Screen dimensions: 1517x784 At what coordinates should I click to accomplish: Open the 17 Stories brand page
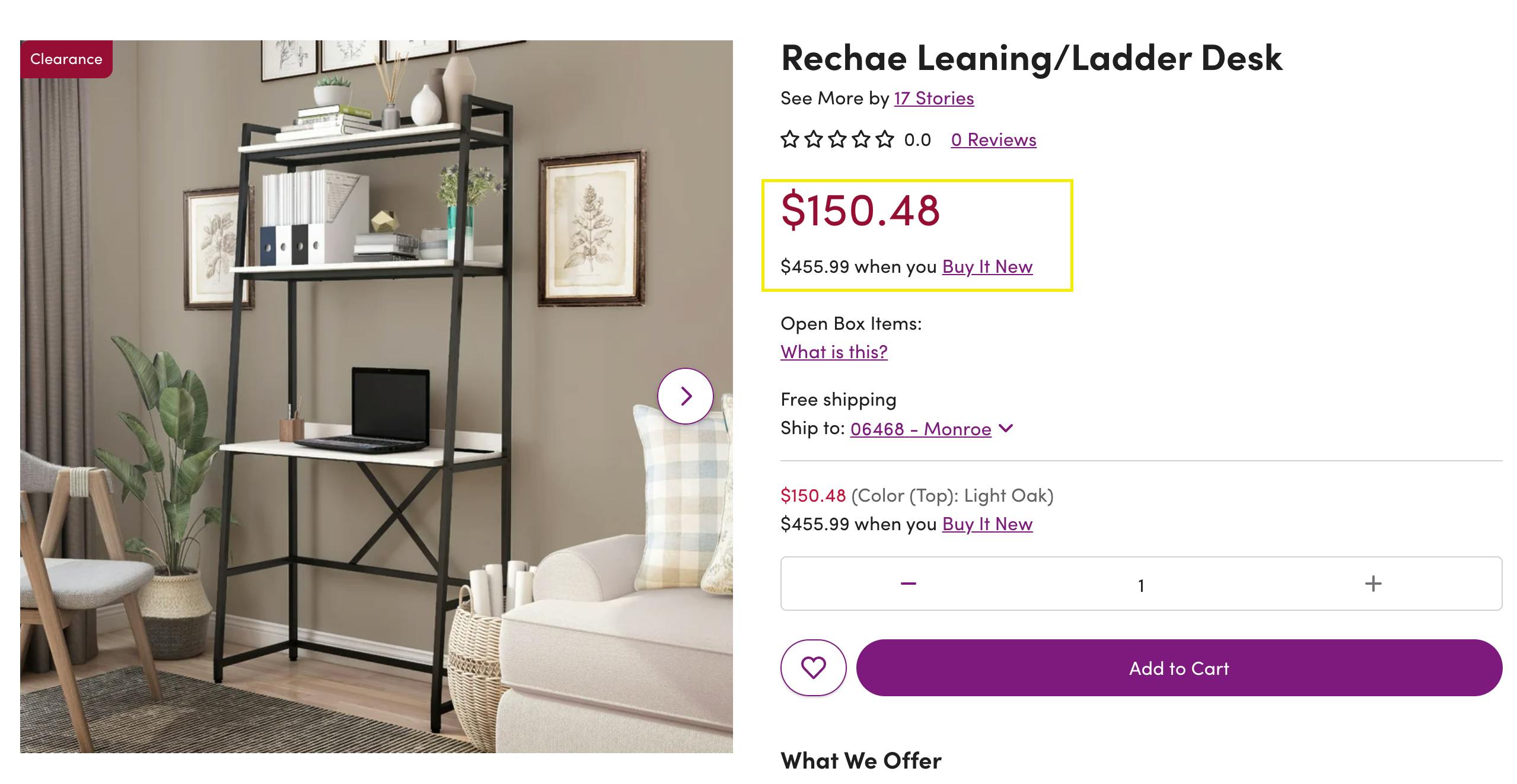933,98
